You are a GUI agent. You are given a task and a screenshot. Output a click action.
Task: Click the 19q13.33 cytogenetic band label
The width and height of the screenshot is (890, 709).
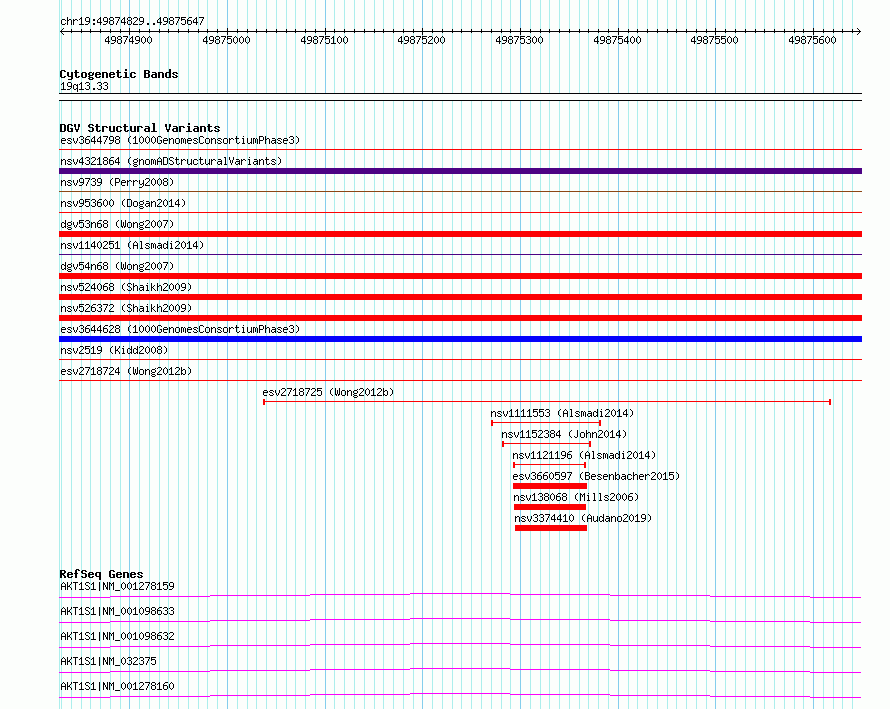point(84,86)
